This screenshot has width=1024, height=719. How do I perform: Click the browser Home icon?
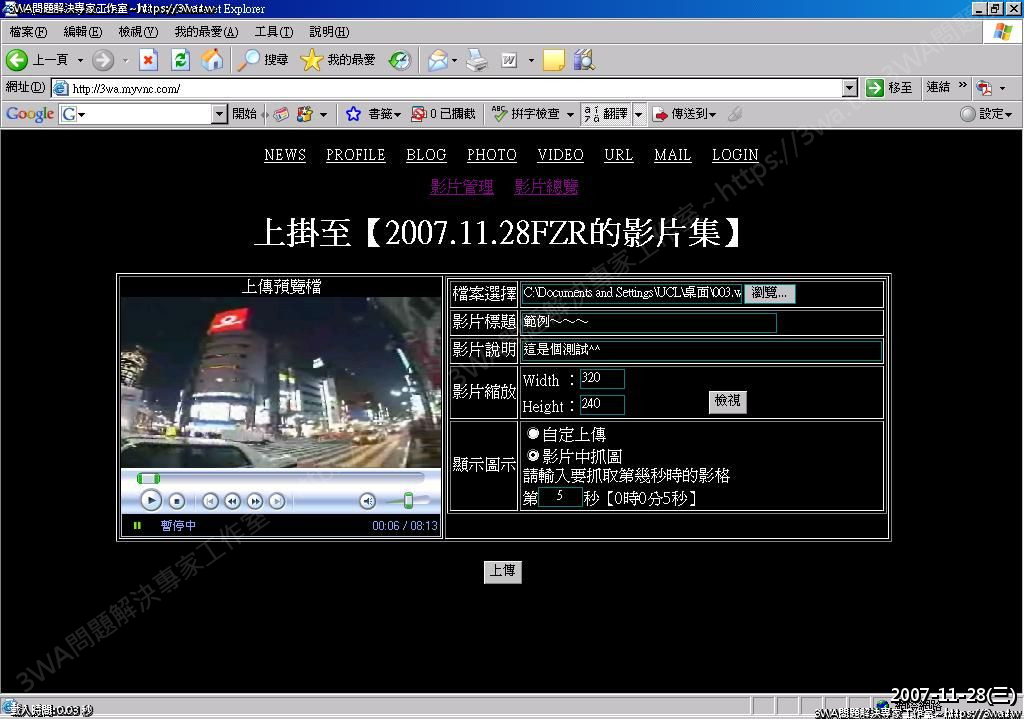(212, 60)
